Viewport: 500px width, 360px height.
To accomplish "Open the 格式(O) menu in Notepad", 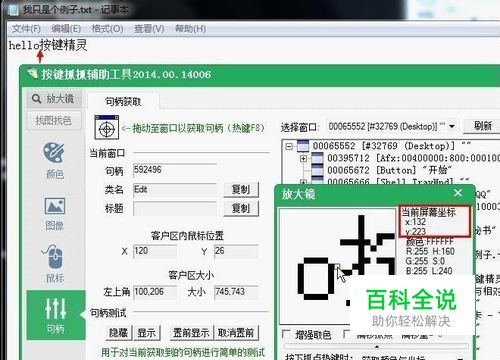I will click(x=107, y=29).
